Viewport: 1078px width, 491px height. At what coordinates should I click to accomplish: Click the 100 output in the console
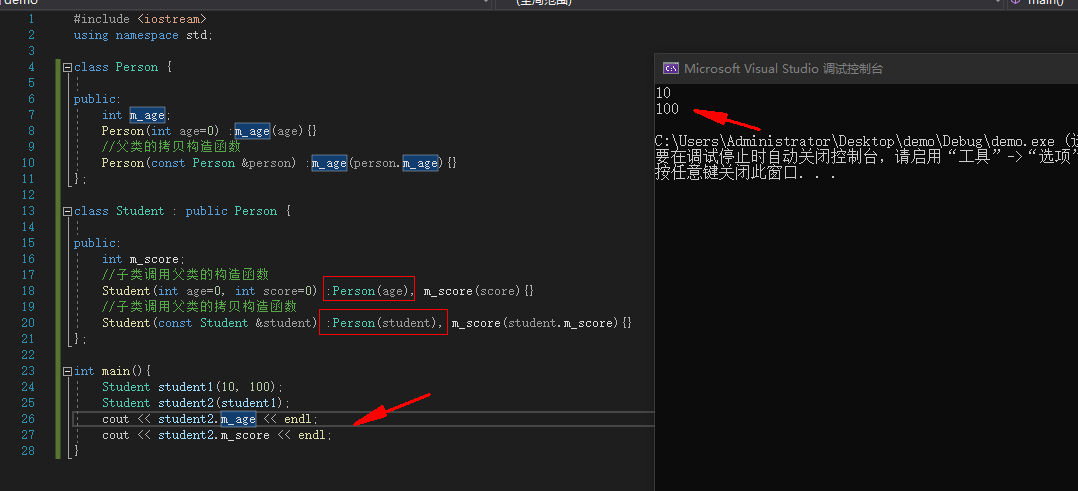tap(667, 108)
